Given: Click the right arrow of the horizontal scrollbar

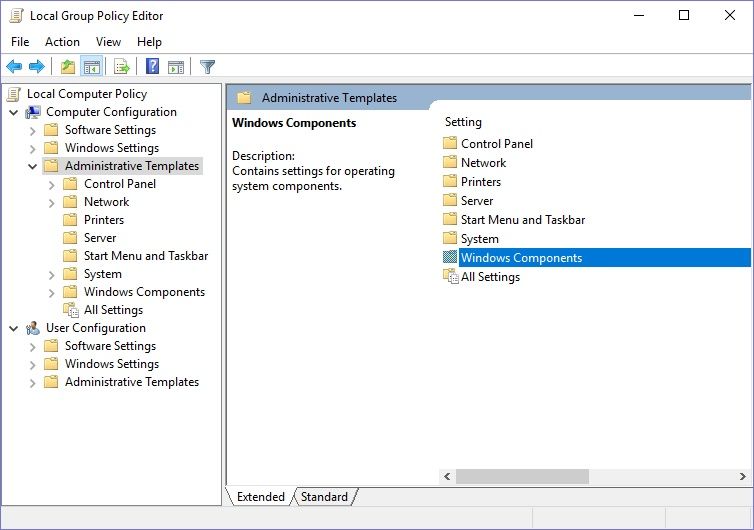Looking at the screenshot, I should click(x=742, y=476).
